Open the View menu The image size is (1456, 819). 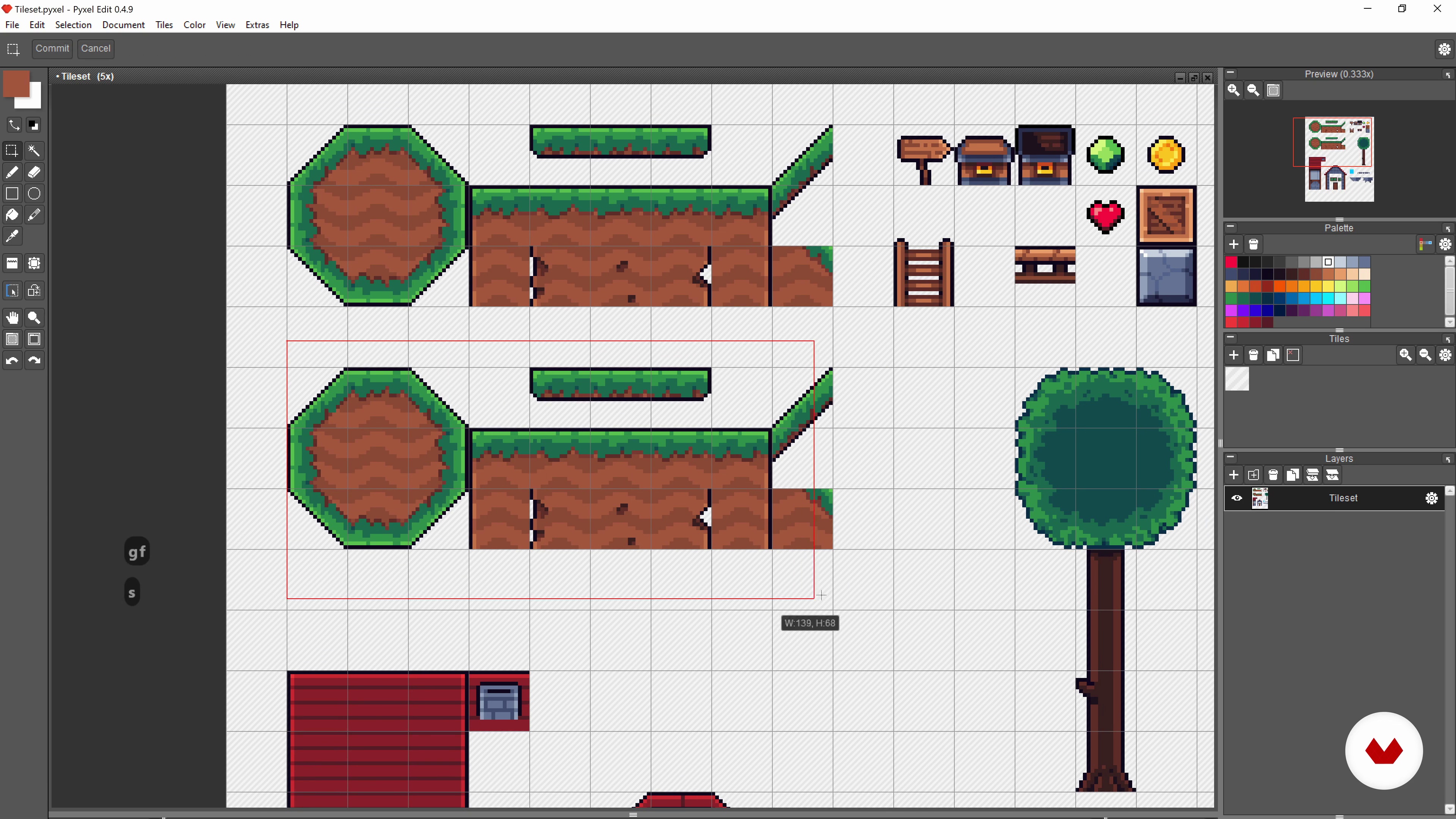point(225,25)
